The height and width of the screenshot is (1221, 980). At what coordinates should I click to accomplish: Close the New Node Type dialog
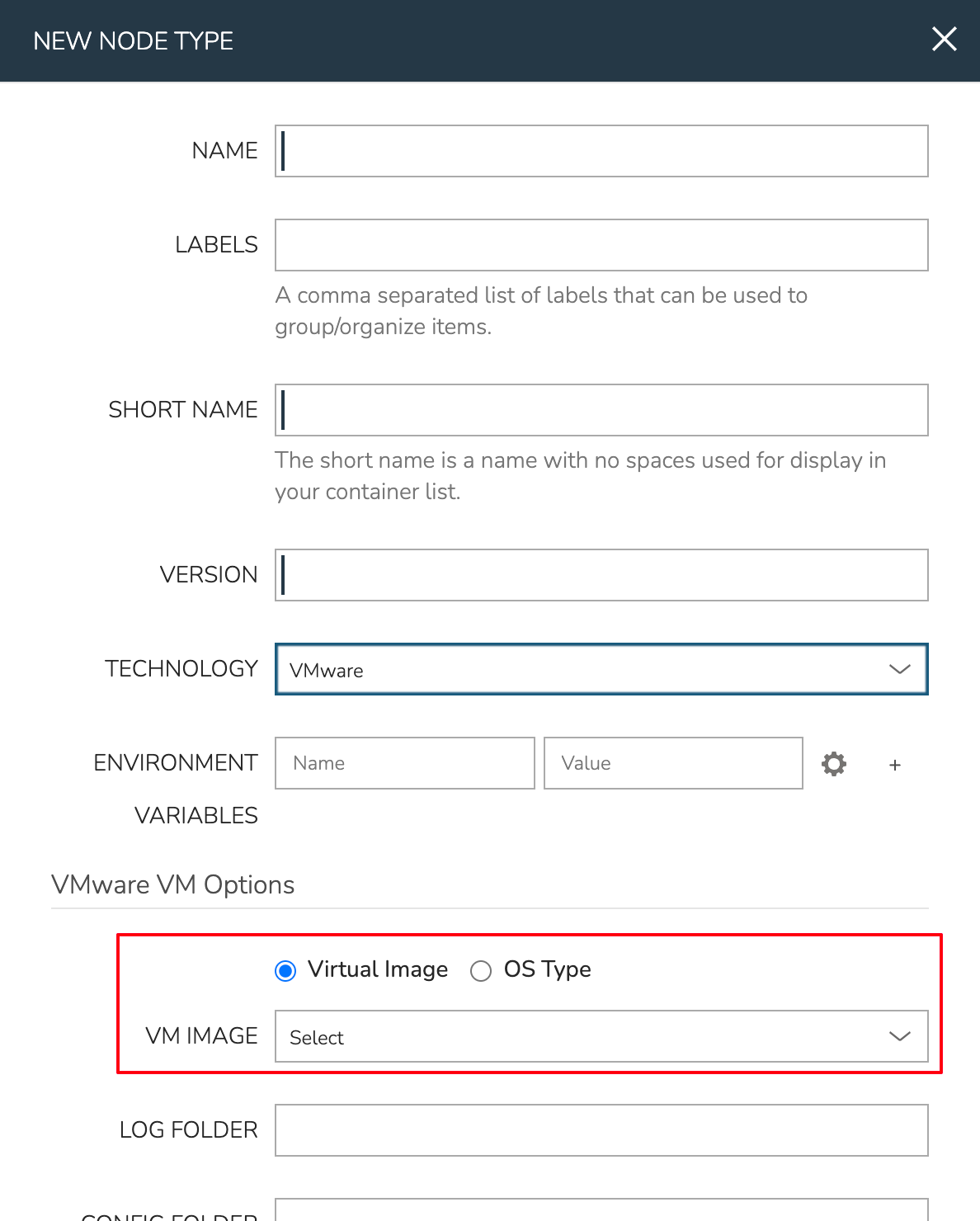coord(944,39)
